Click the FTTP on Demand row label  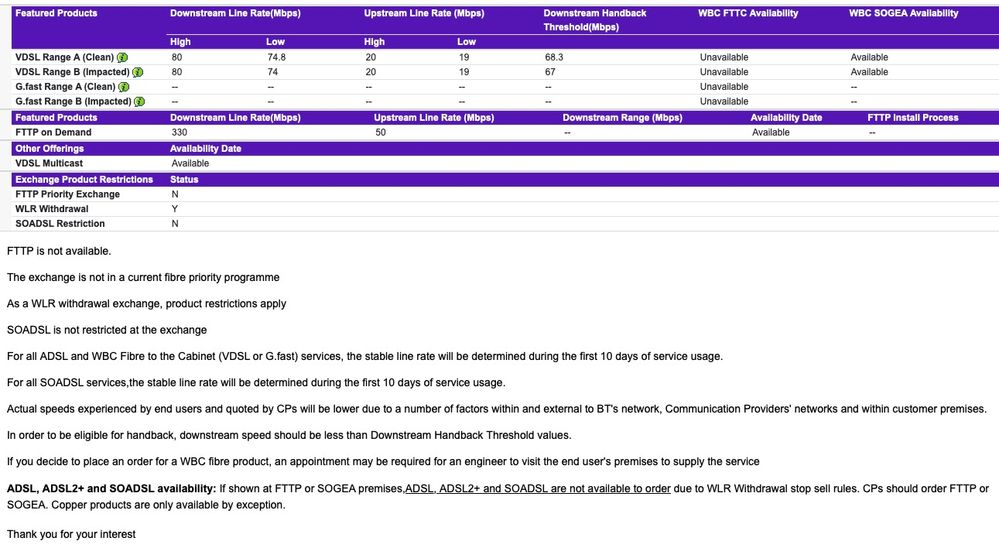pyautogui.click(x=53, y=132)
